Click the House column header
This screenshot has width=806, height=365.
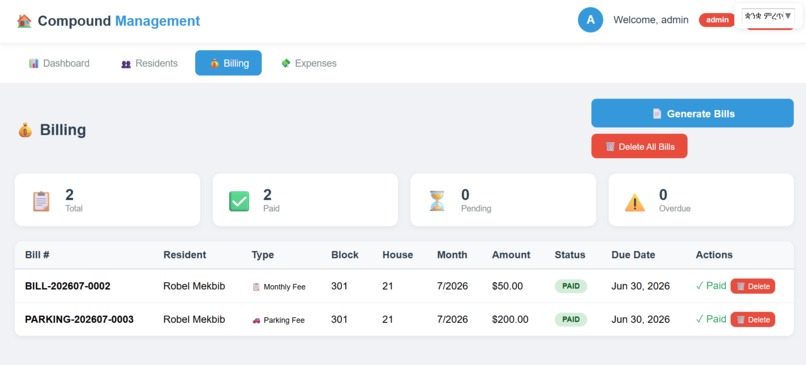[x=397, y=254]
